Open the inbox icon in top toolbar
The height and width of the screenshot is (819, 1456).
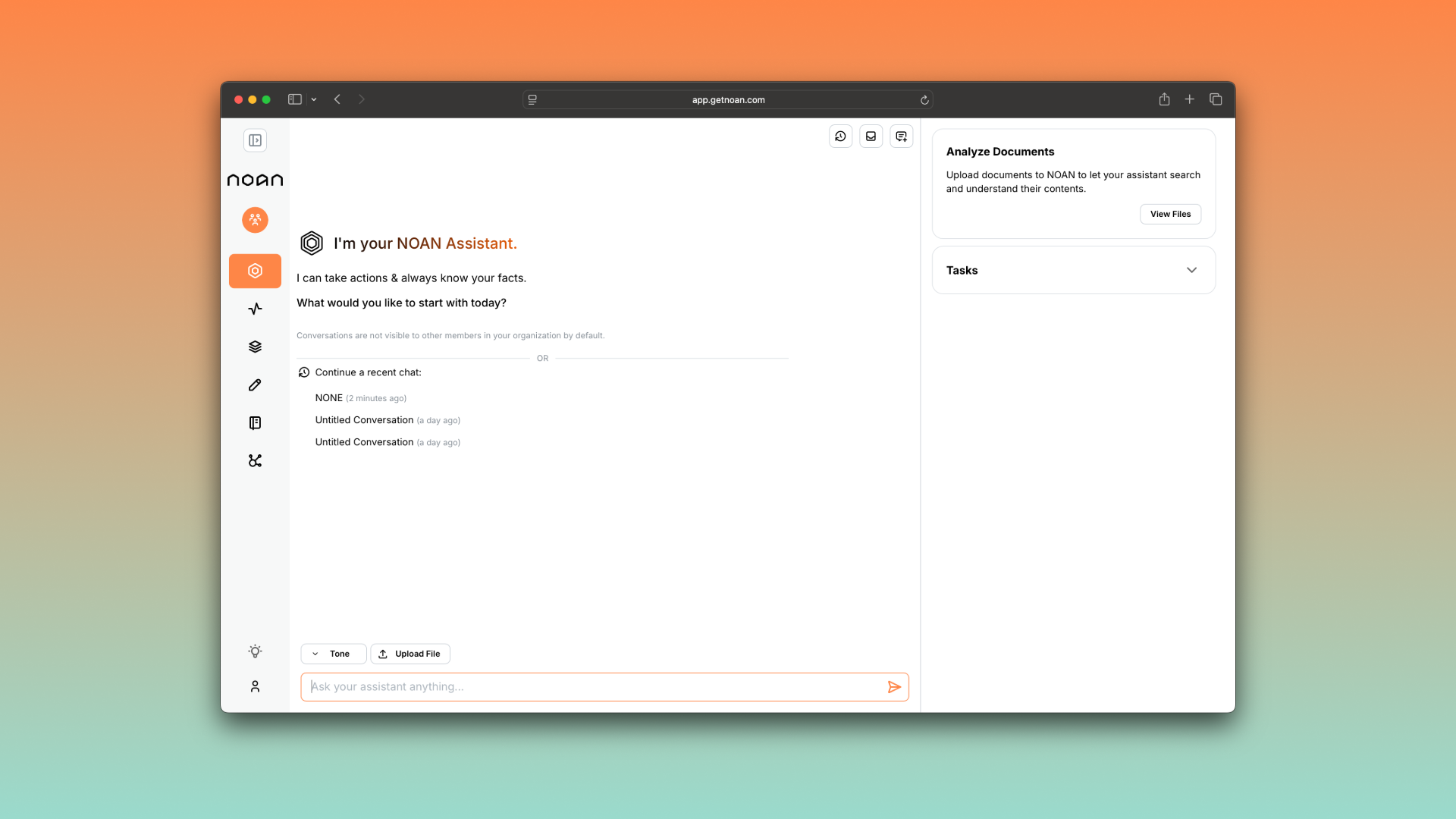click(871, 136)
